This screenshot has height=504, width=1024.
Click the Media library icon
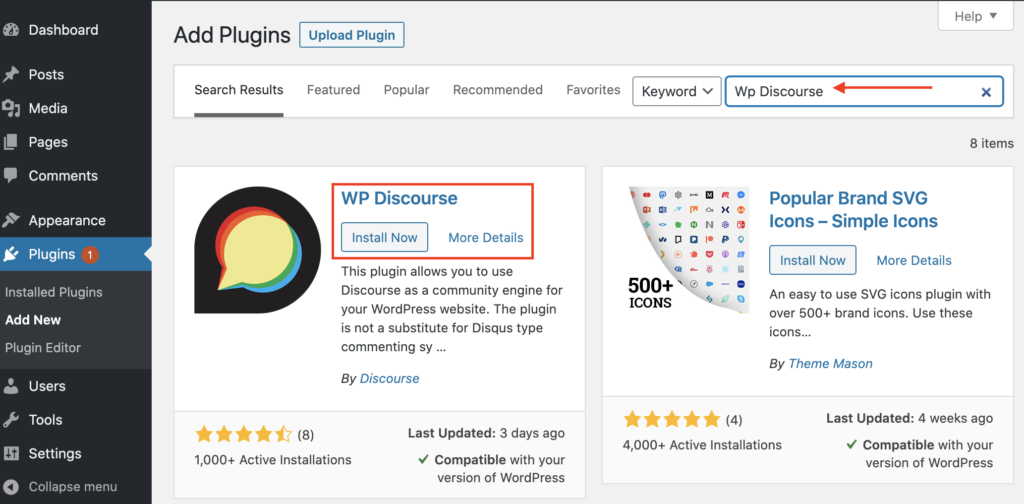[x=10, y=108]
